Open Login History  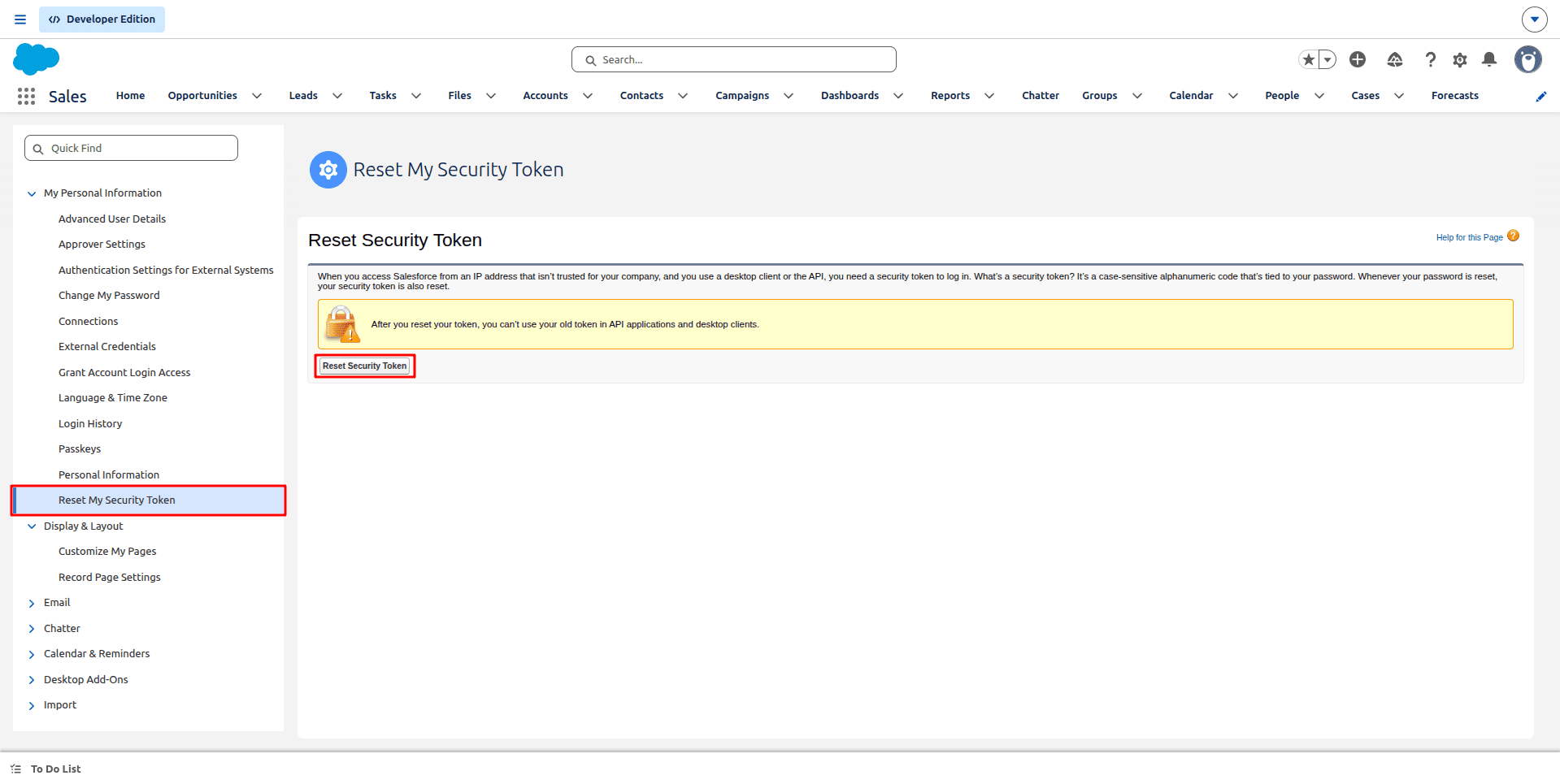pyautogui.click(x=90, y=423)
